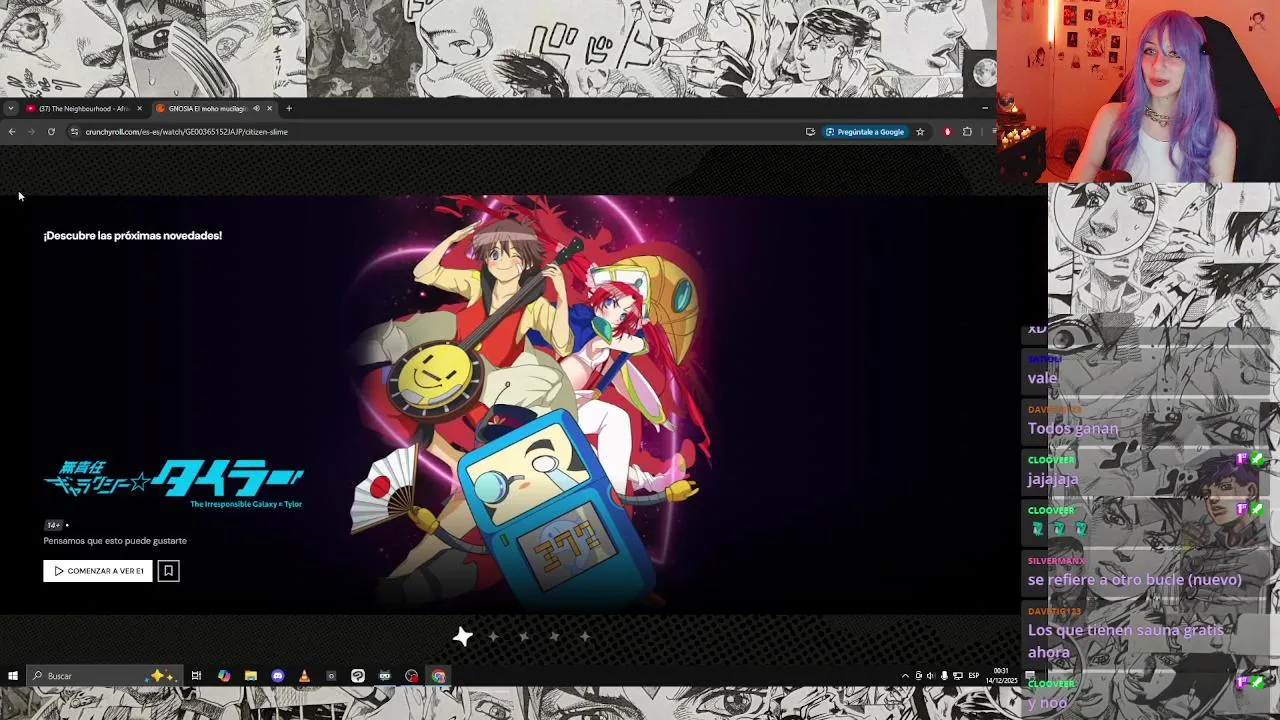1280x720 pixels.
Task: Jump to the fifth carousel slide
Action: click(x=585, y=636)
